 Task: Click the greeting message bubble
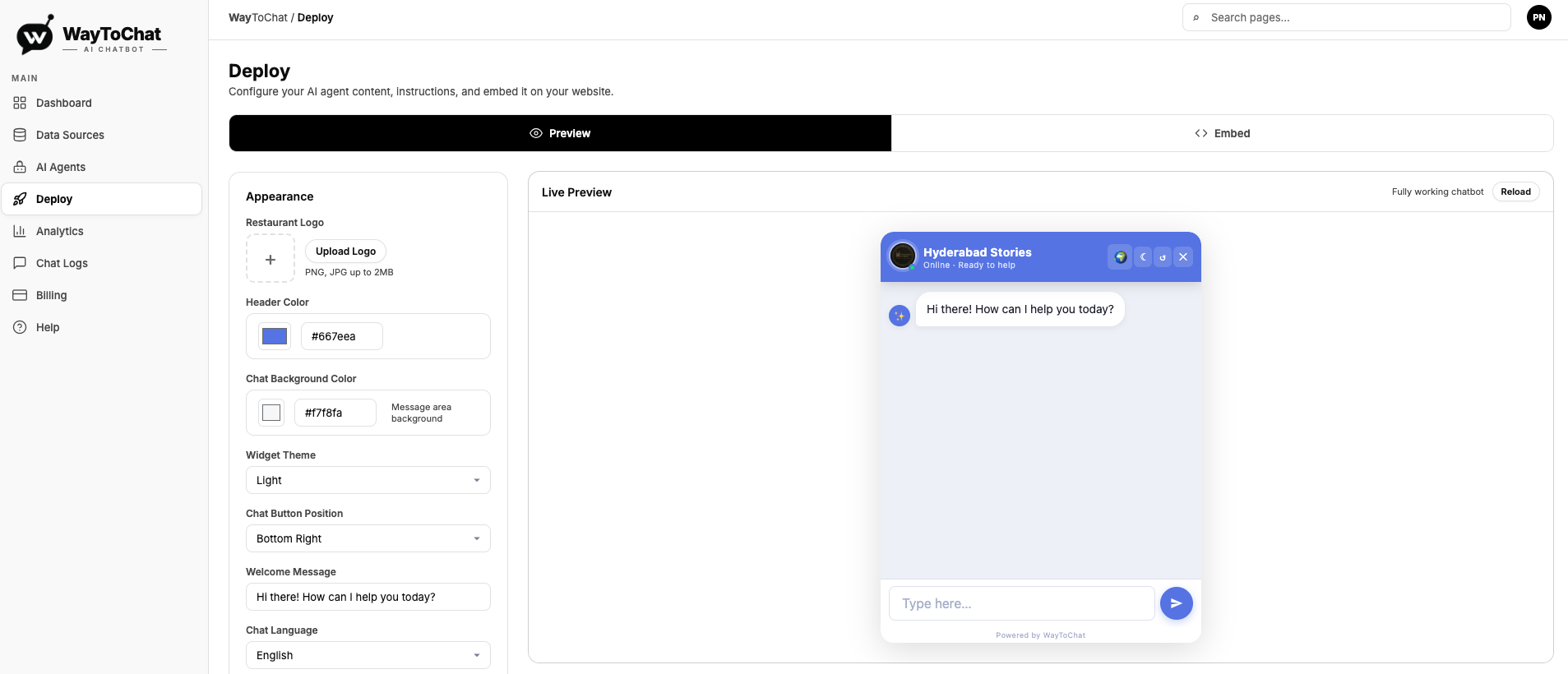pyautogui.click(x=1020, y=309)
